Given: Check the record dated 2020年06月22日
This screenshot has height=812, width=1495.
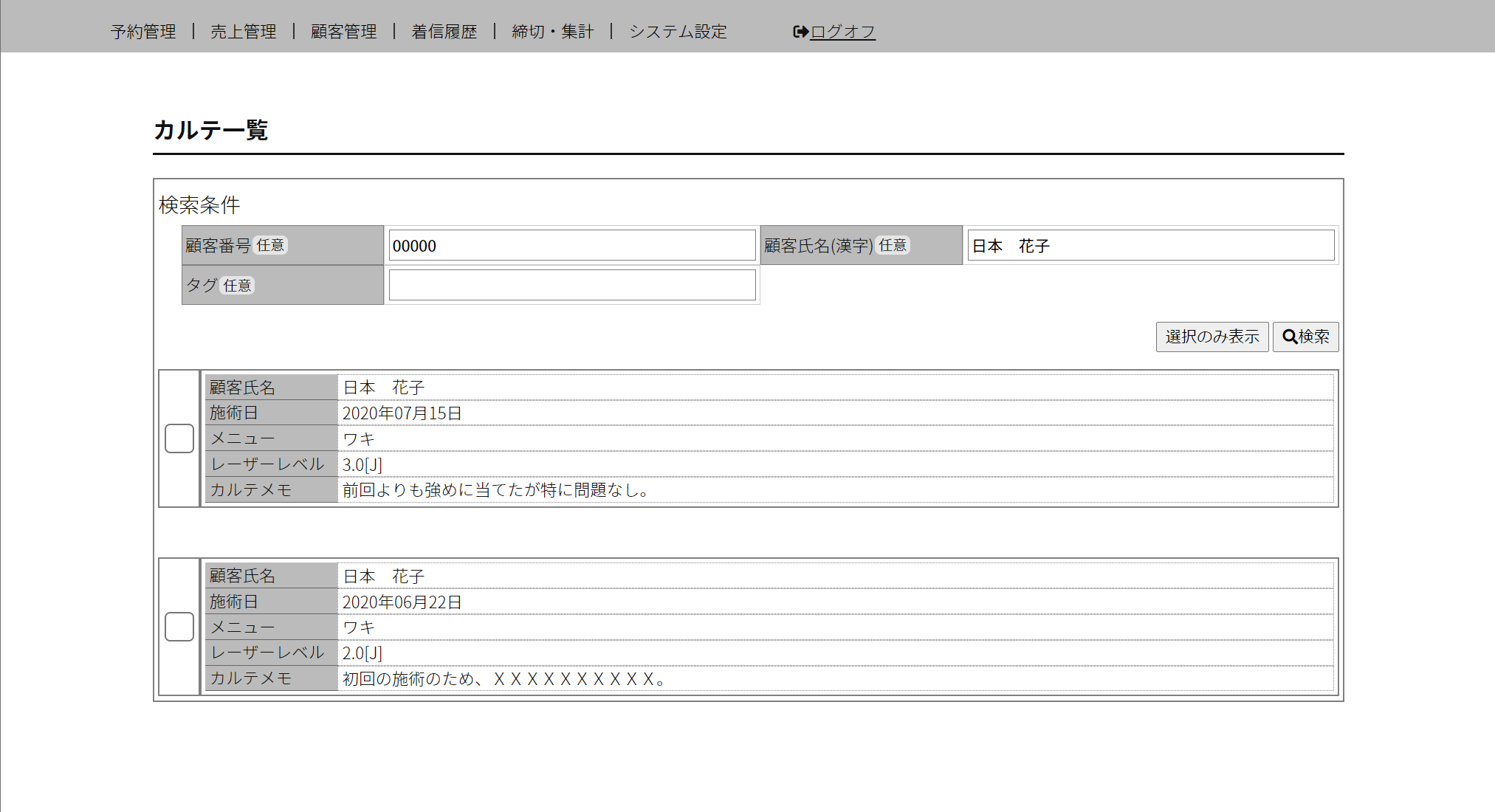Looking at the screenshot, I should (x=179, y=627).
